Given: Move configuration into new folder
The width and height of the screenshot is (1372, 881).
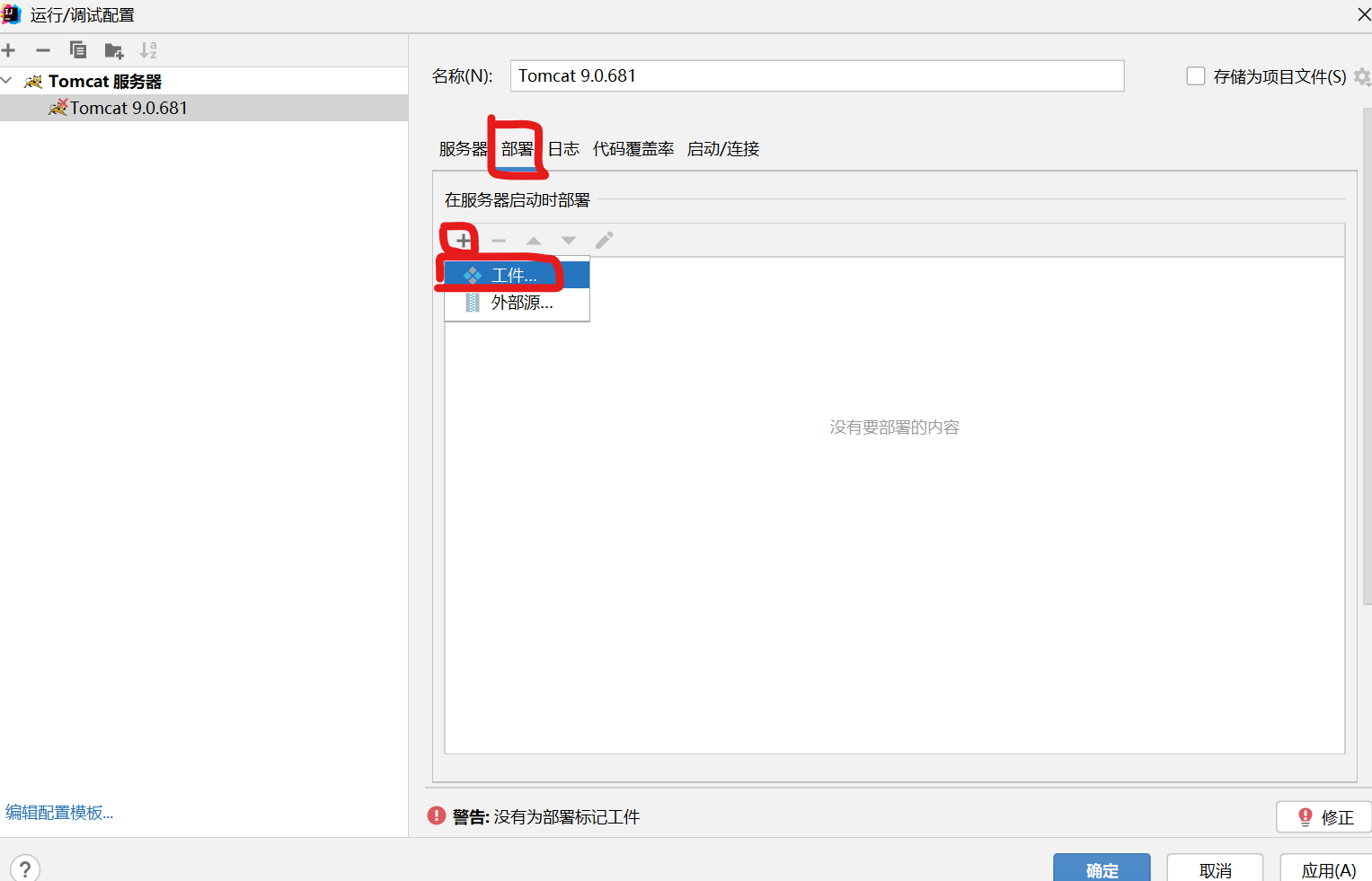Looking at the screenshot, I should (113, 50).
